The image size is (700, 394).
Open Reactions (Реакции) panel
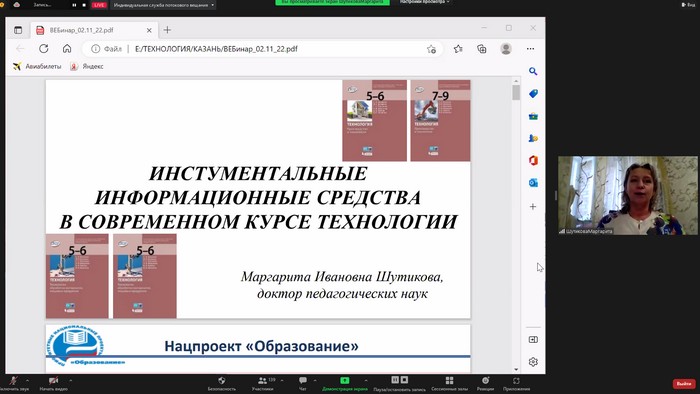(x=485, y=383)
